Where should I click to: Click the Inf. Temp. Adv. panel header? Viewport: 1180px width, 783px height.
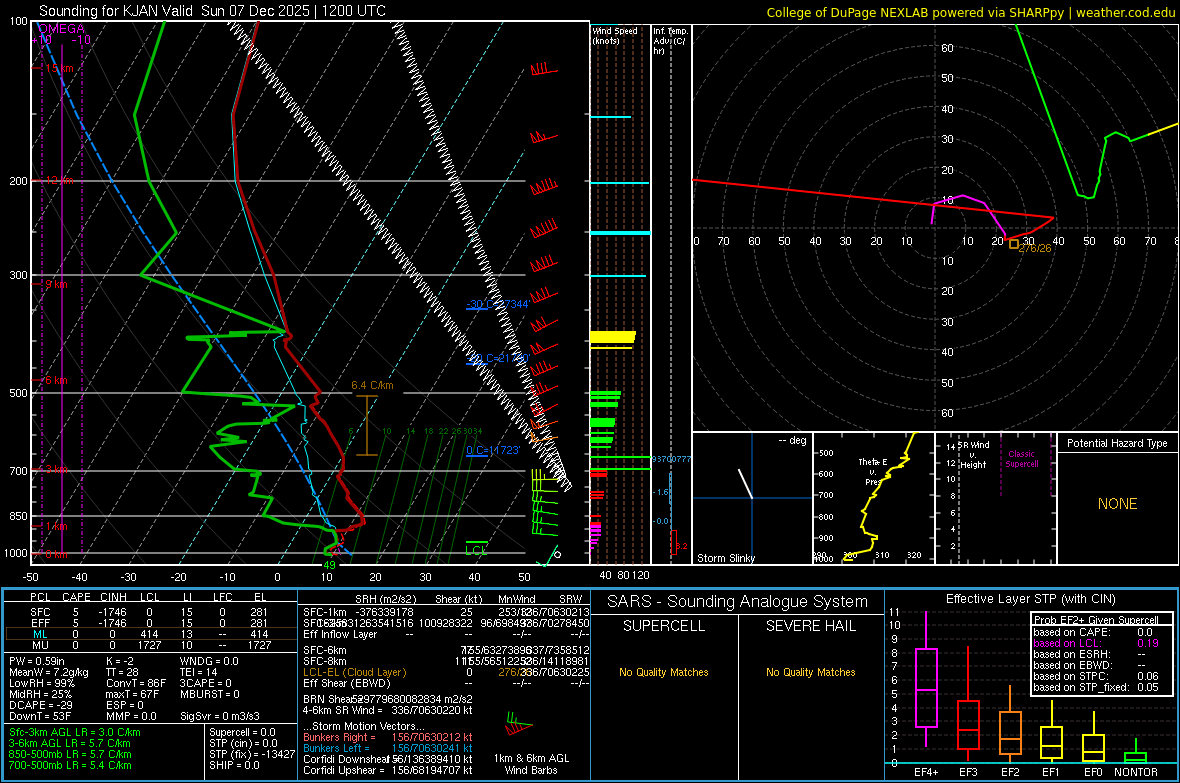pyautogui.click(x=670, y=41)
